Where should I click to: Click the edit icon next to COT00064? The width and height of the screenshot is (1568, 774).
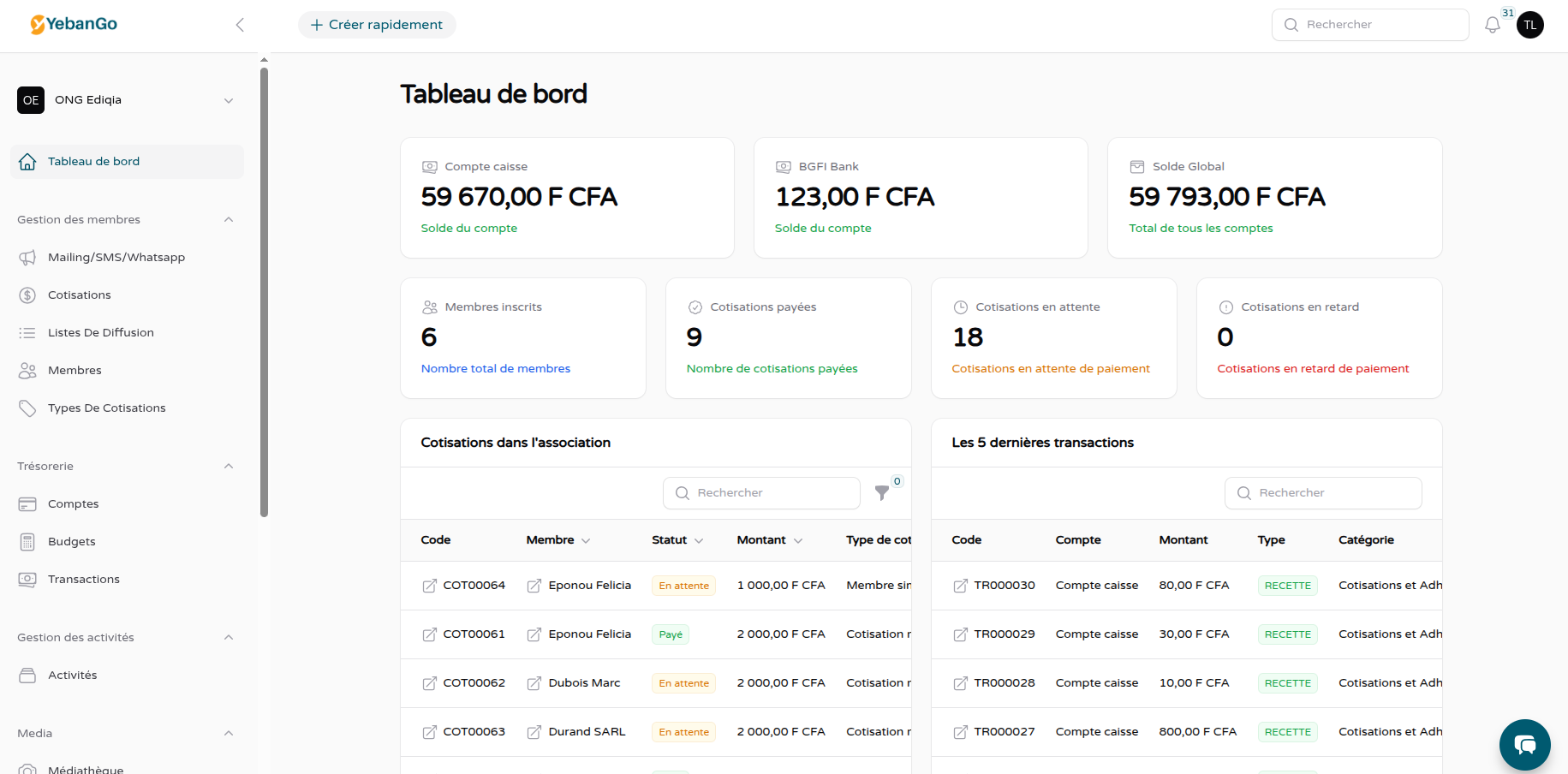click(428, 586)
